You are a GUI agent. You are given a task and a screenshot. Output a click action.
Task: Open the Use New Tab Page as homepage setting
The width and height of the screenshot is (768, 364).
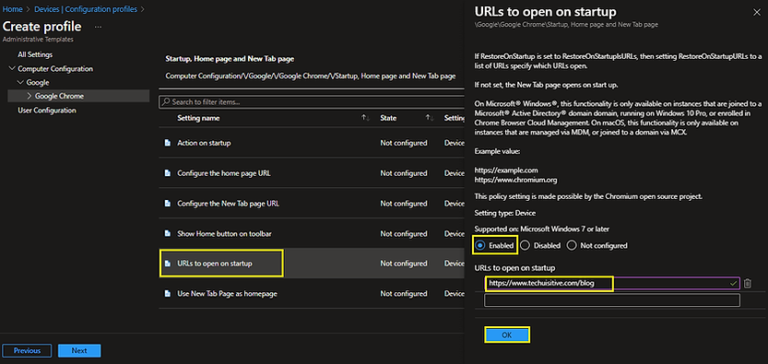click(227, 294)
